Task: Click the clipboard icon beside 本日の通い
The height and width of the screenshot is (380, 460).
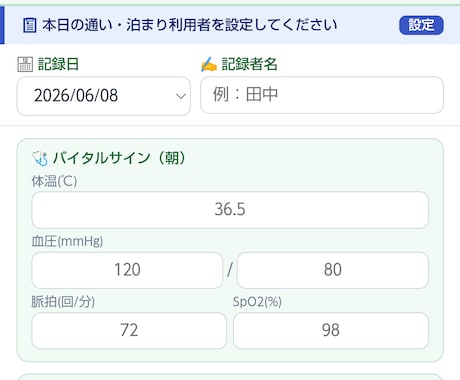Action: click(29, 25)
